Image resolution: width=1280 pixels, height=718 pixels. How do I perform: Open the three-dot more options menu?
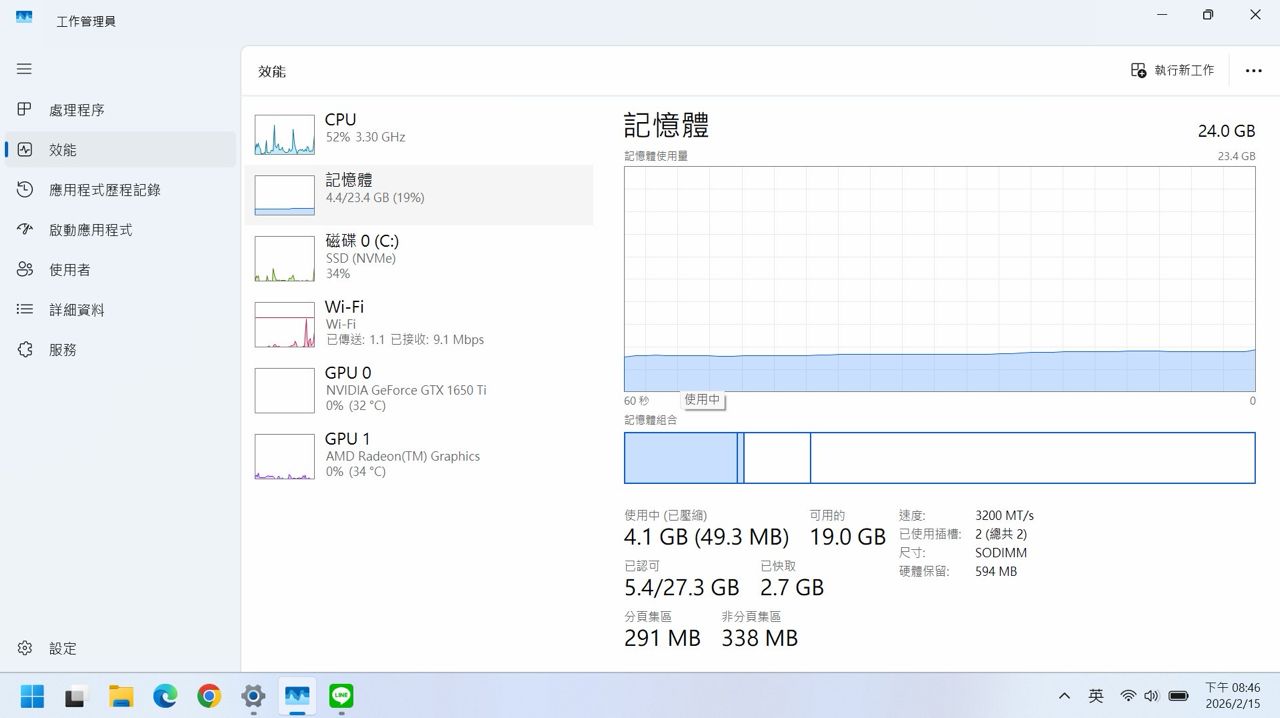click(x=1253, y=71)
